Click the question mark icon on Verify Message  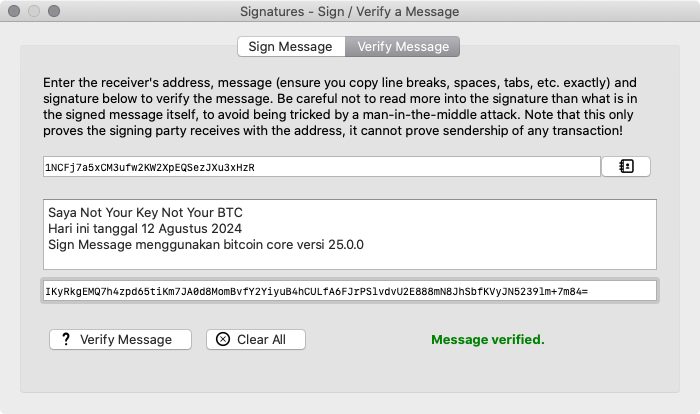pos(66,339)
